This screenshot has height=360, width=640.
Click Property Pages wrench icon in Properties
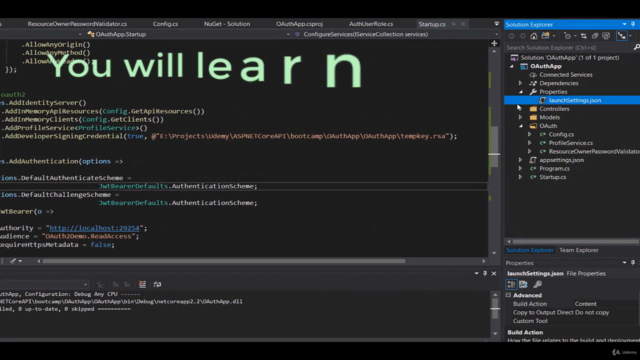click(538, 284)
